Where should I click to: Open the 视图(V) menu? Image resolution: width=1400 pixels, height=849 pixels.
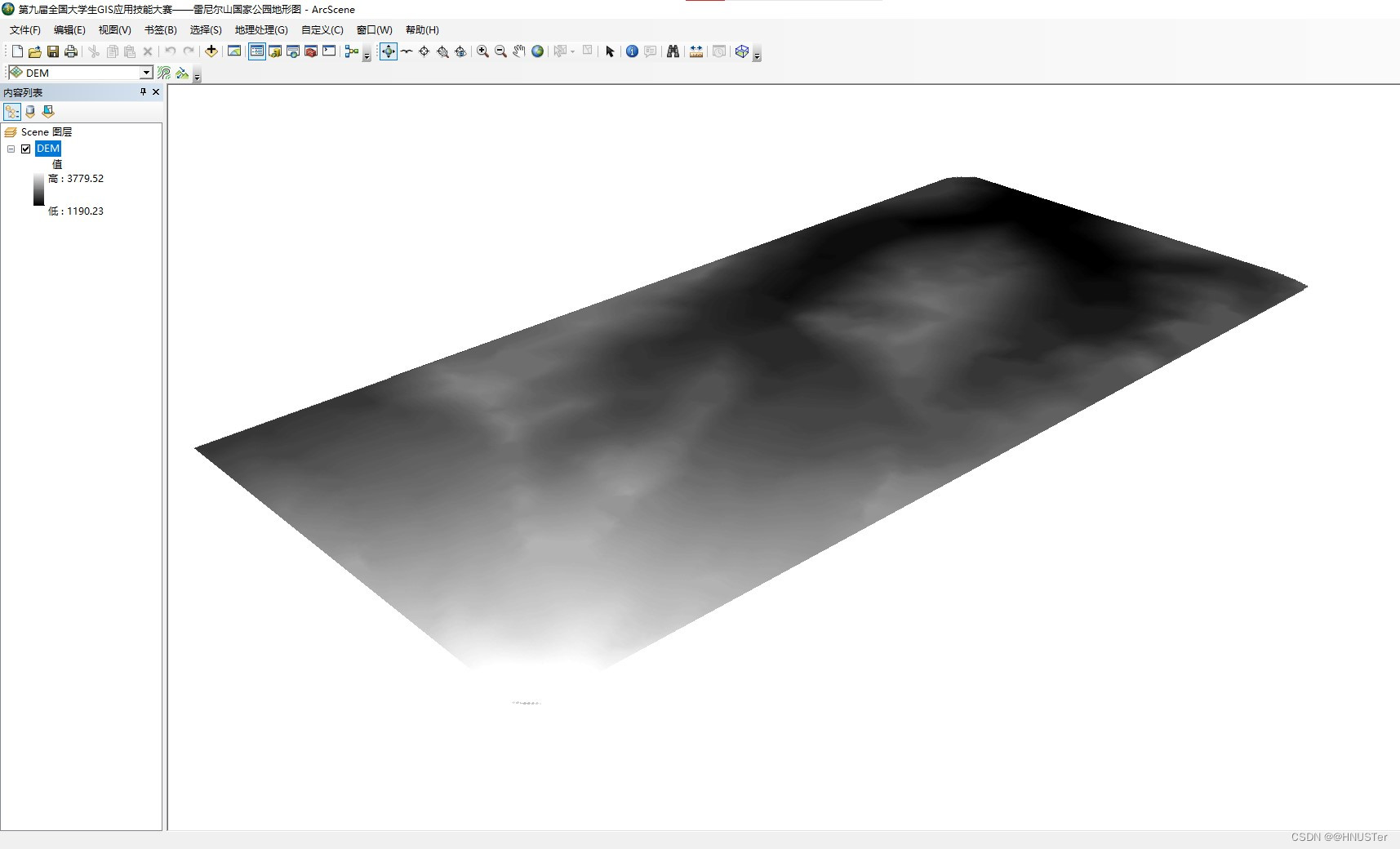coord(114,30)
